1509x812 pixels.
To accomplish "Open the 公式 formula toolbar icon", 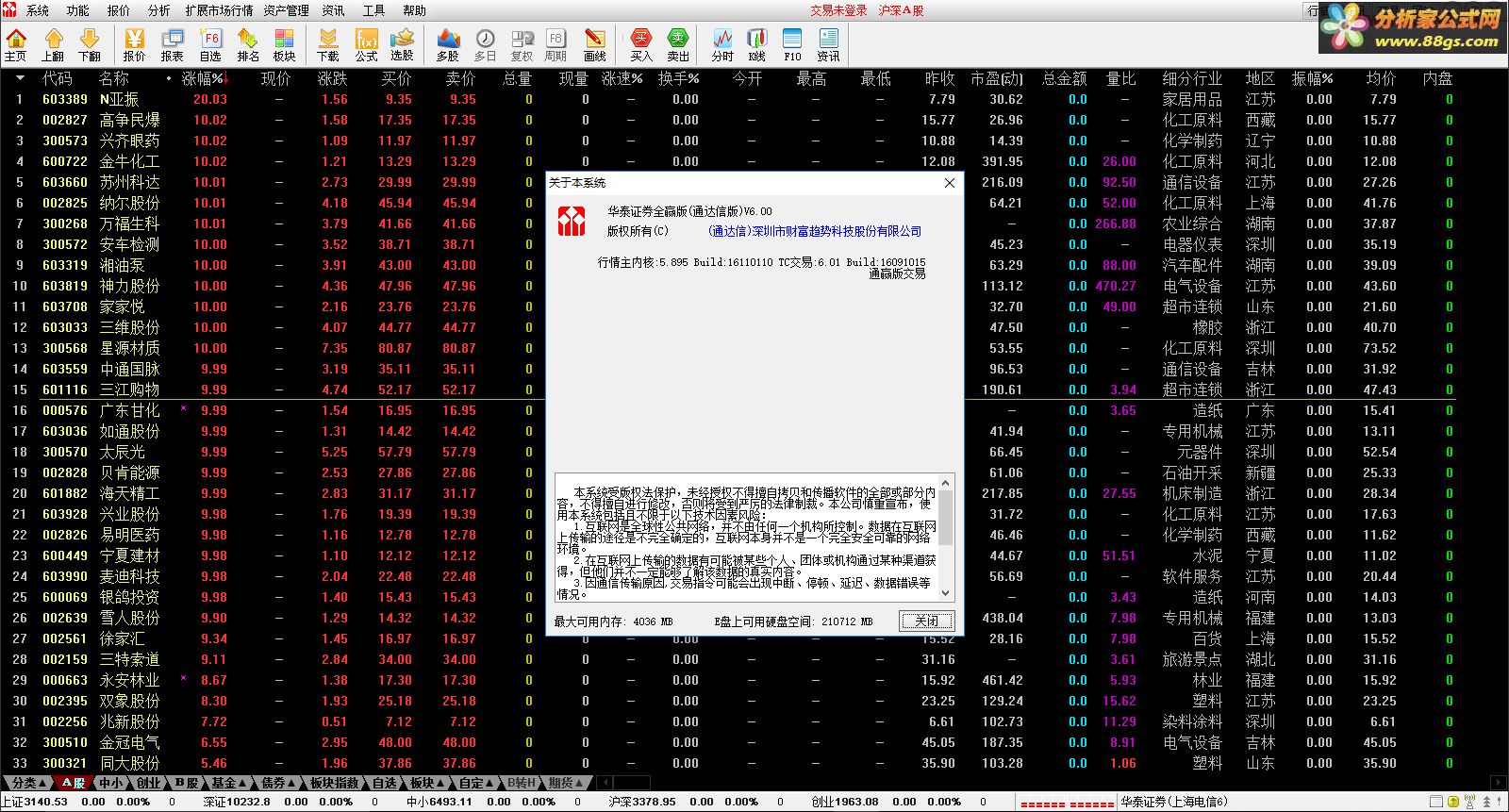I will click(x=366, y=44).
